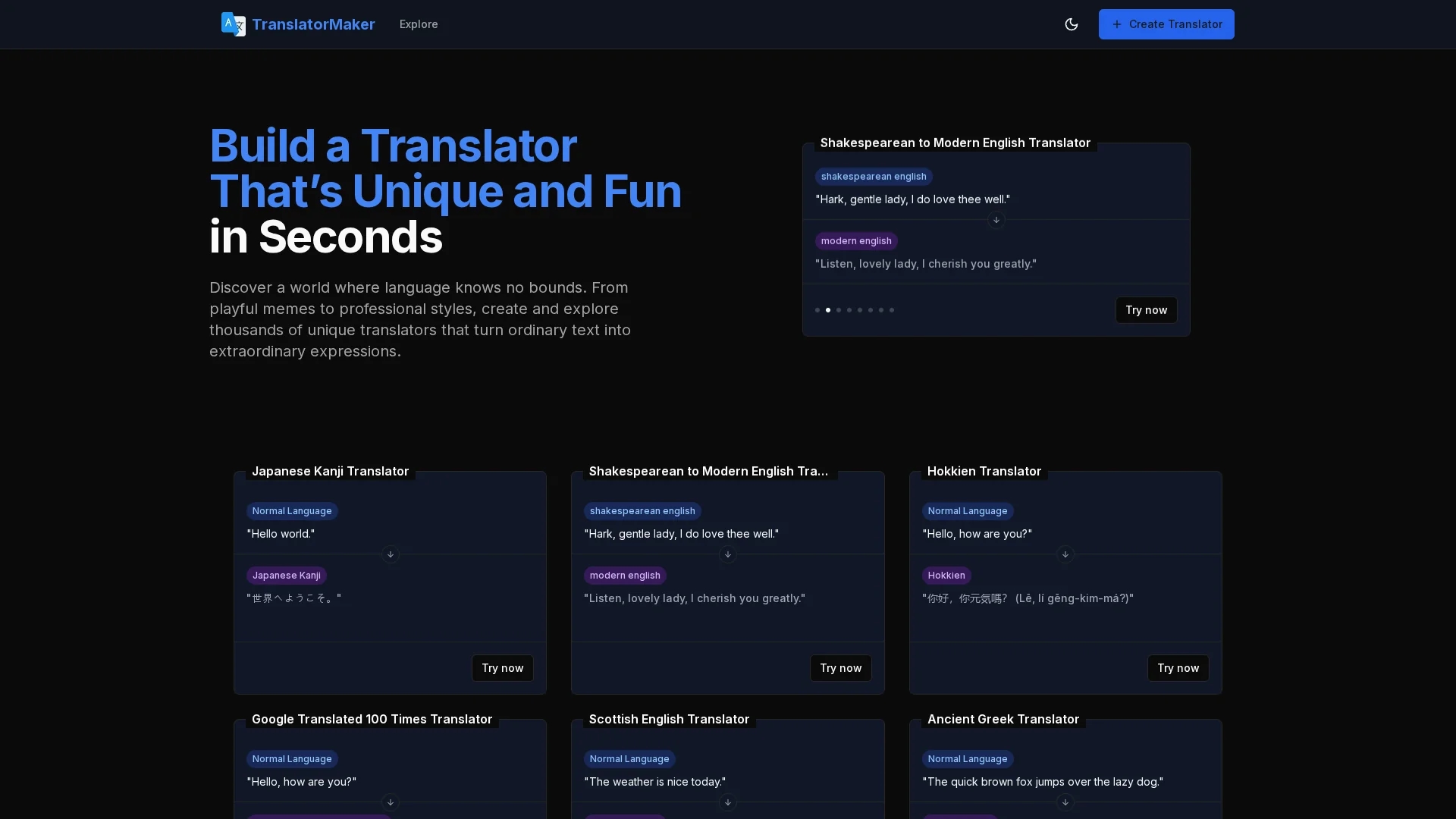Click the down-arrow icon in Google Translated 100 Times card
Viewport: 1456px width, 819px height.
(x=391, y=802)
